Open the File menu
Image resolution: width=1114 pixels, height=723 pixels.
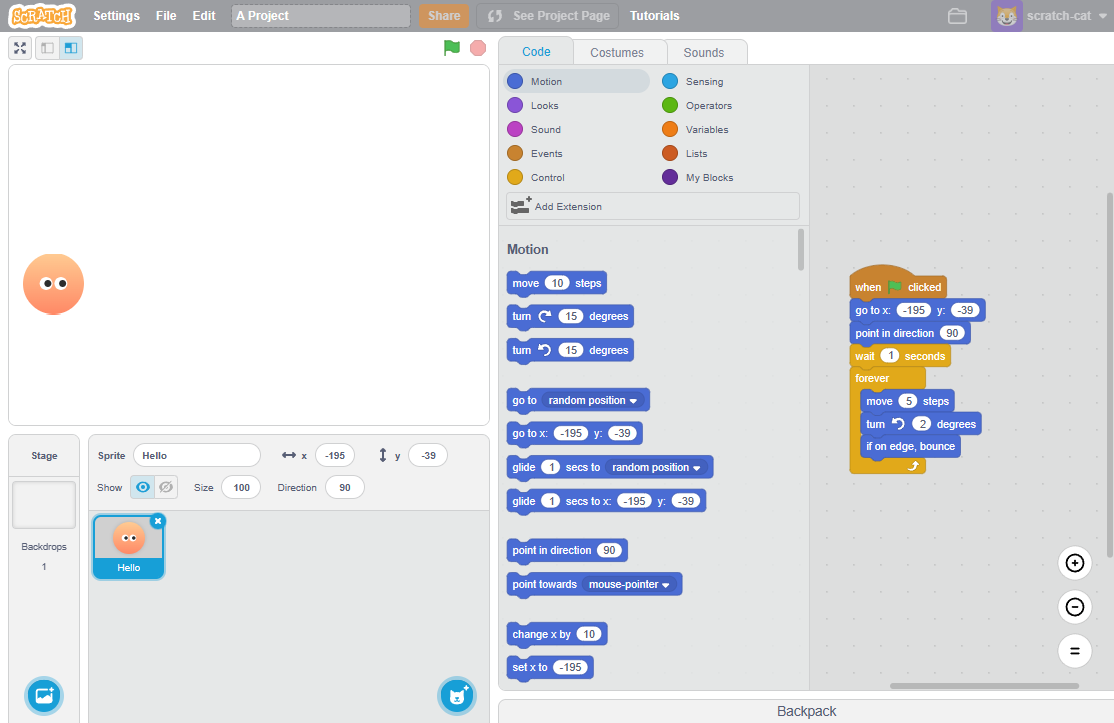coord(166,16)
